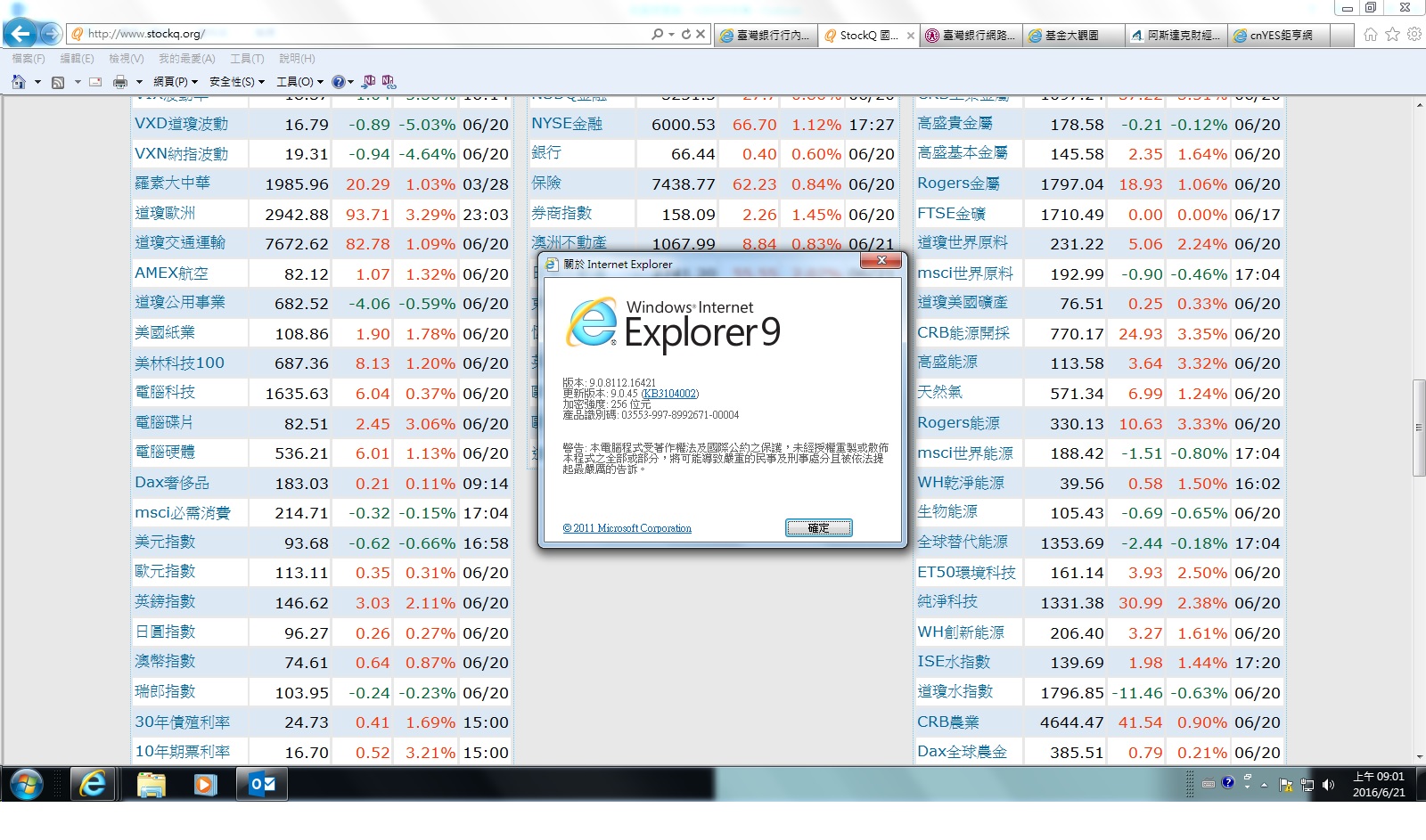This screenshot has height=840, width=1426.
Task: Close the 關於 Internet Explorer dialog
Action: (x=881, y=260)
